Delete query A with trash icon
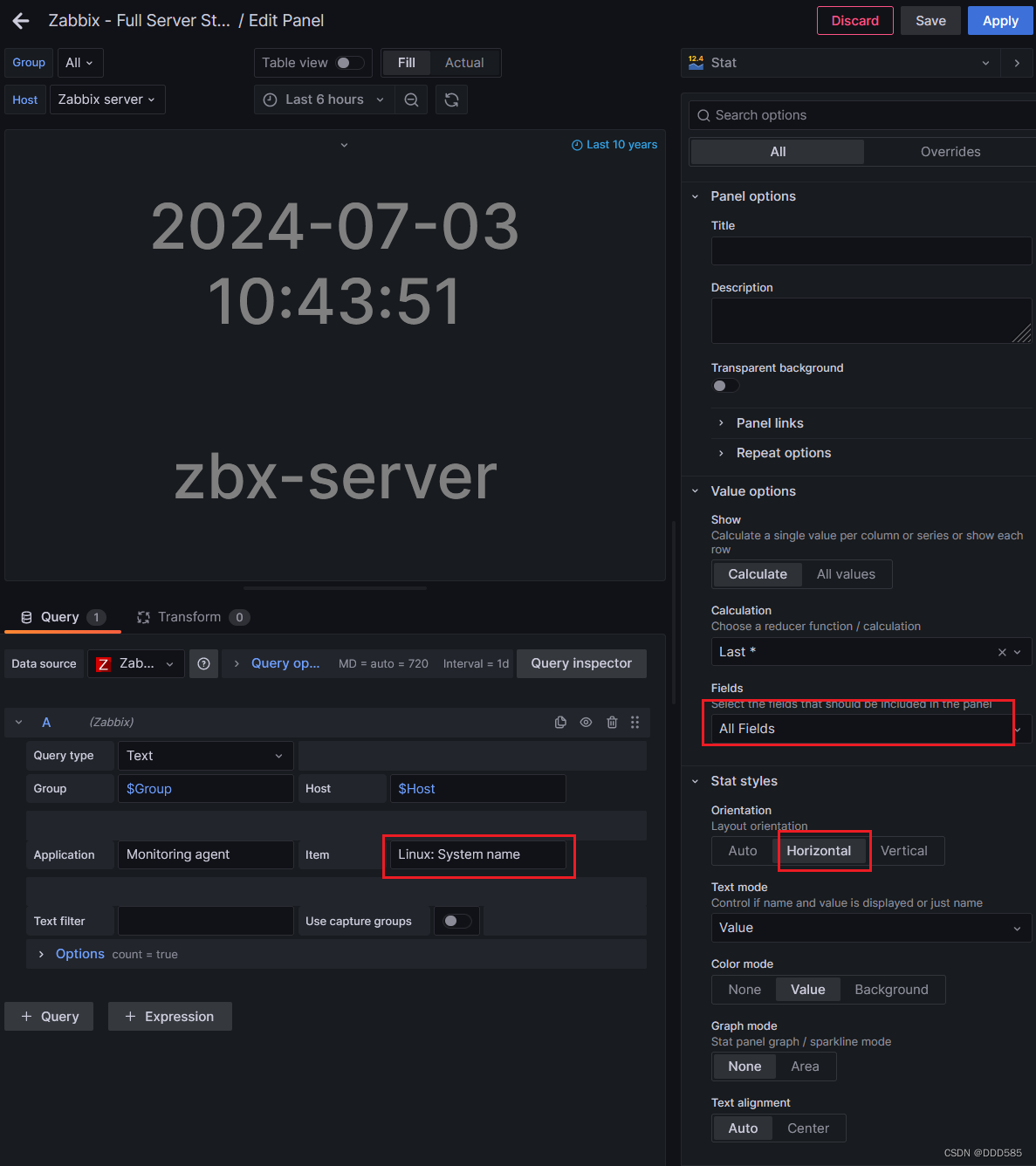This screenshot has height=1166, width=1036. click(x=612, y=723)
